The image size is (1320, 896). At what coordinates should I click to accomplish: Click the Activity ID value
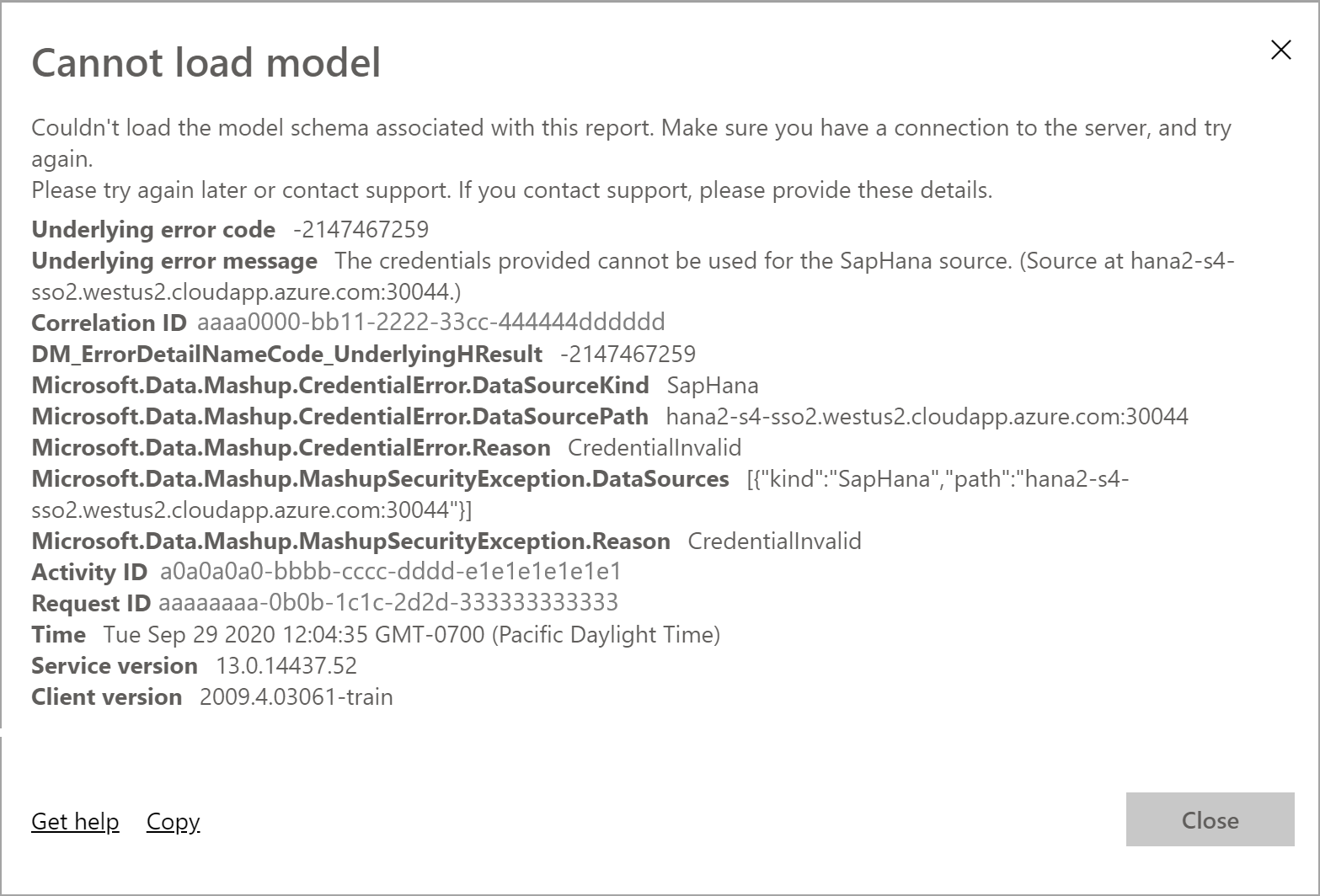tap(390, 572)
